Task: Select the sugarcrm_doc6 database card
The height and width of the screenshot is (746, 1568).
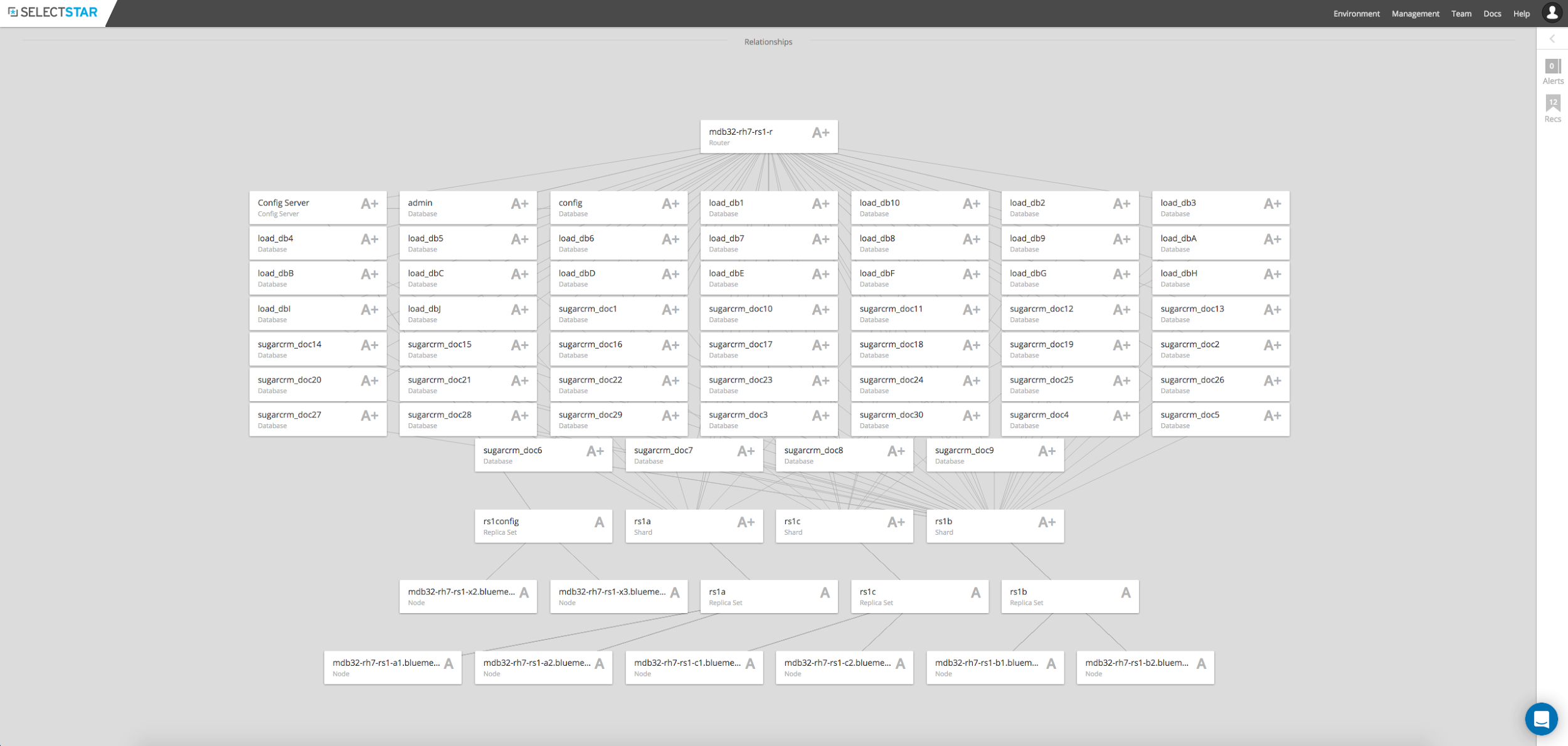Action: click(533, 455)
